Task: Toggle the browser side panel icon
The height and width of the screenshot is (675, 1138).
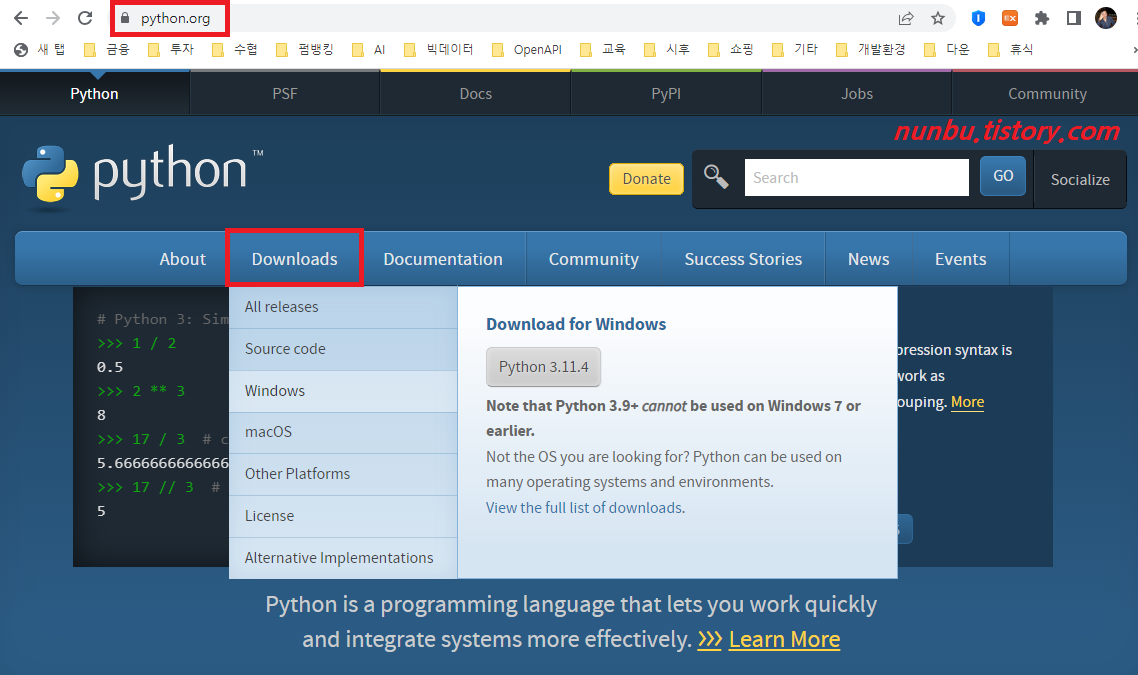Action: click(x=1073, y=18)
